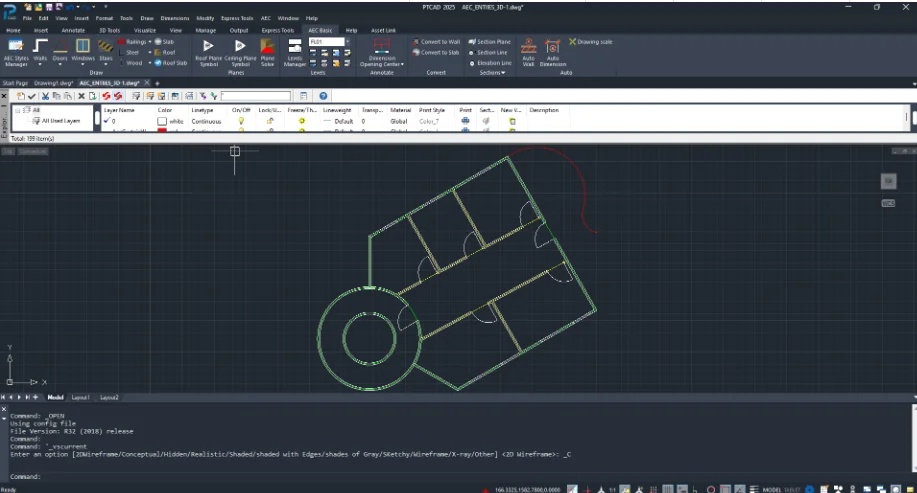This screenshot has height=493, width=917.
Task: Expand Dimension Opening Center dropdown
Action: click(402, 64)
